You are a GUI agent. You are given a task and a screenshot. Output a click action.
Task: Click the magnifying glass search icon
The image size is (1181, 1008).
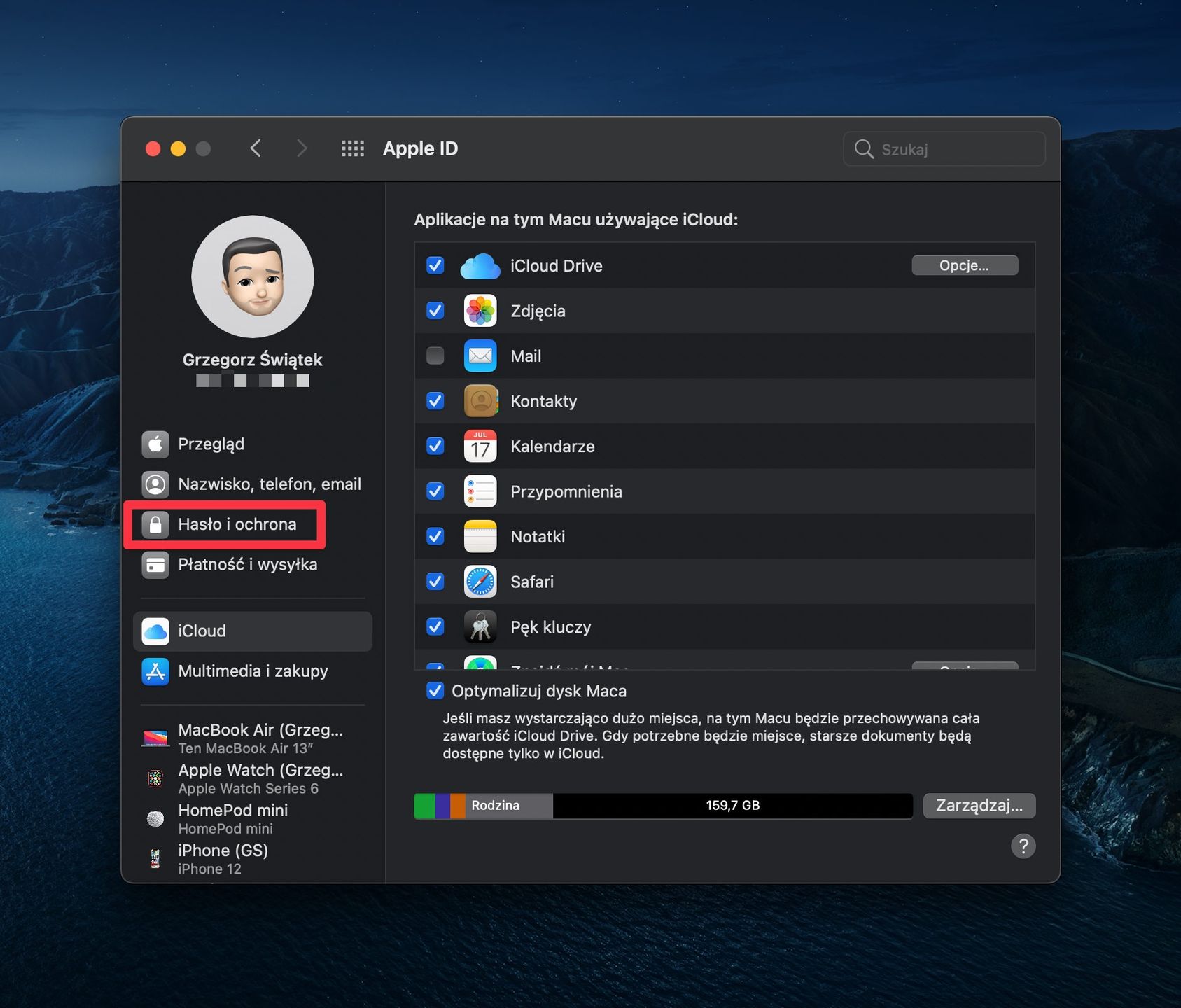coord(864,149)
